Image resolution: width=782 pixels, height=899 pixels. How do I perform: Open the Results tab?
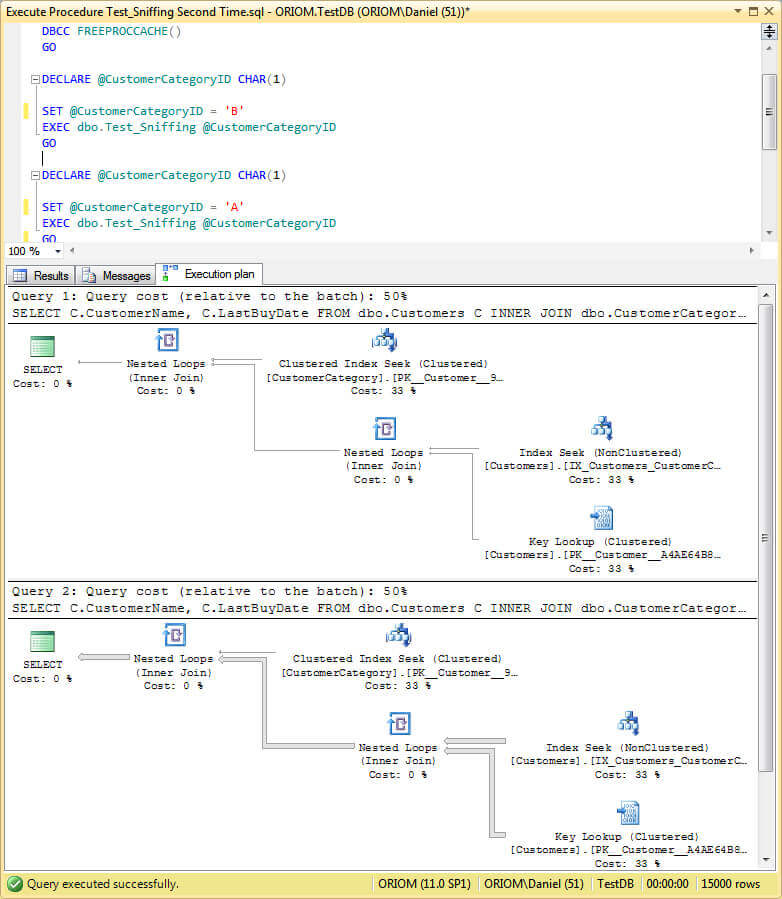41,276
